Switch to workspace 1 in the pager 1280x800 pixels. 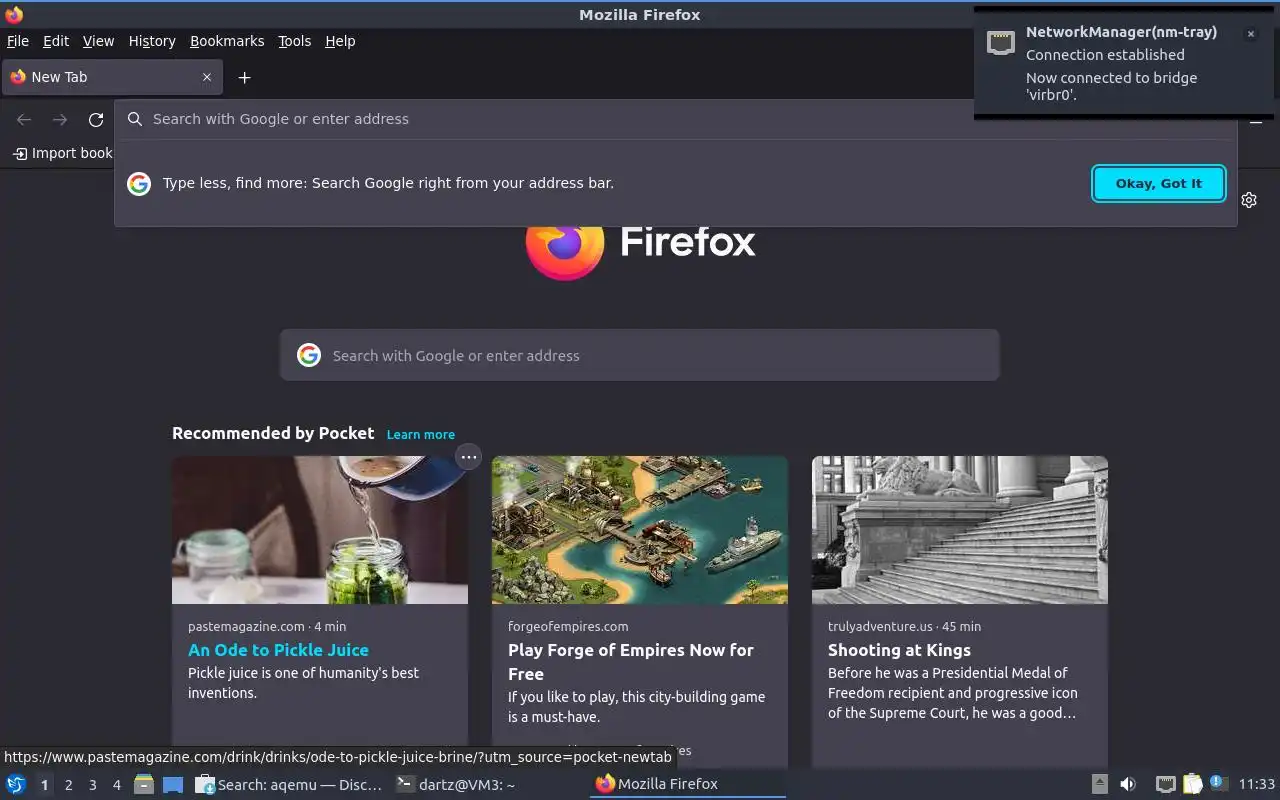point(44,785)
